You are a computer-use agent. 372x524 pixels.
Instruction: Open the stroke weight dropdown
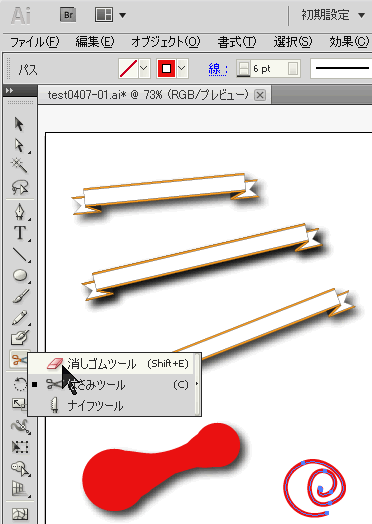[x=293, y=69]
